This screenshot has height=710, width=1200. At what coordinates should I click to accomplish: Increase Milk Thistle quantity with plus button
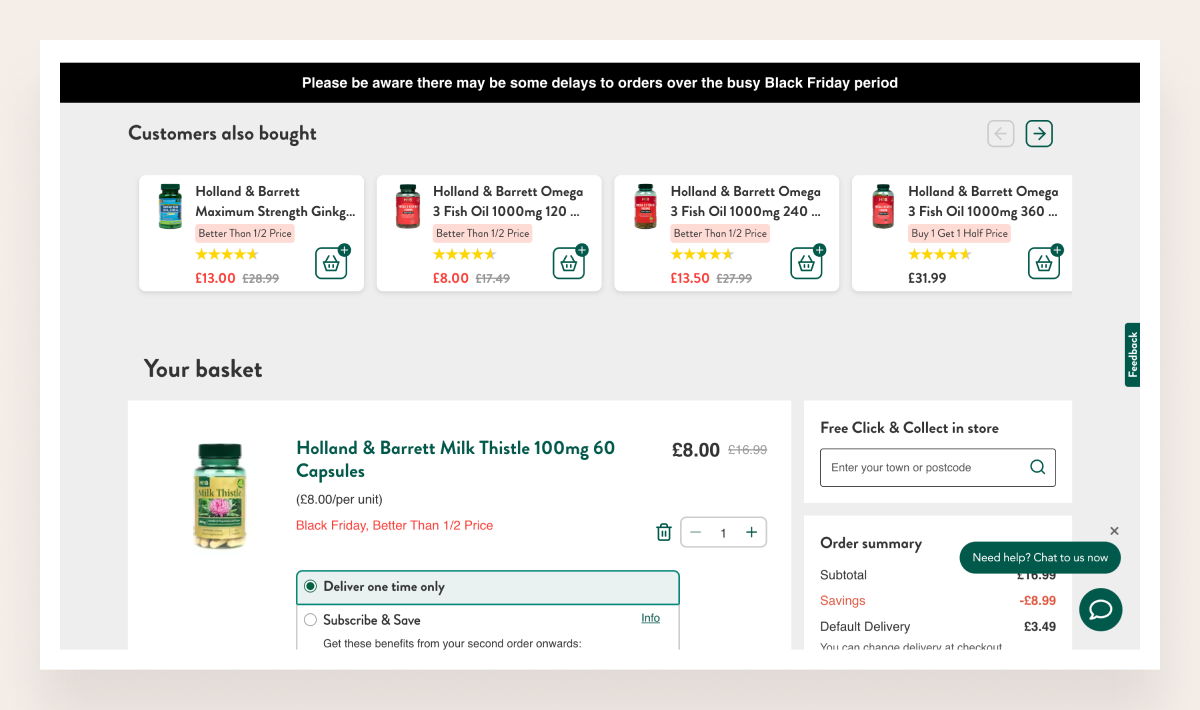pyautogui.click(x=751, y=532)
